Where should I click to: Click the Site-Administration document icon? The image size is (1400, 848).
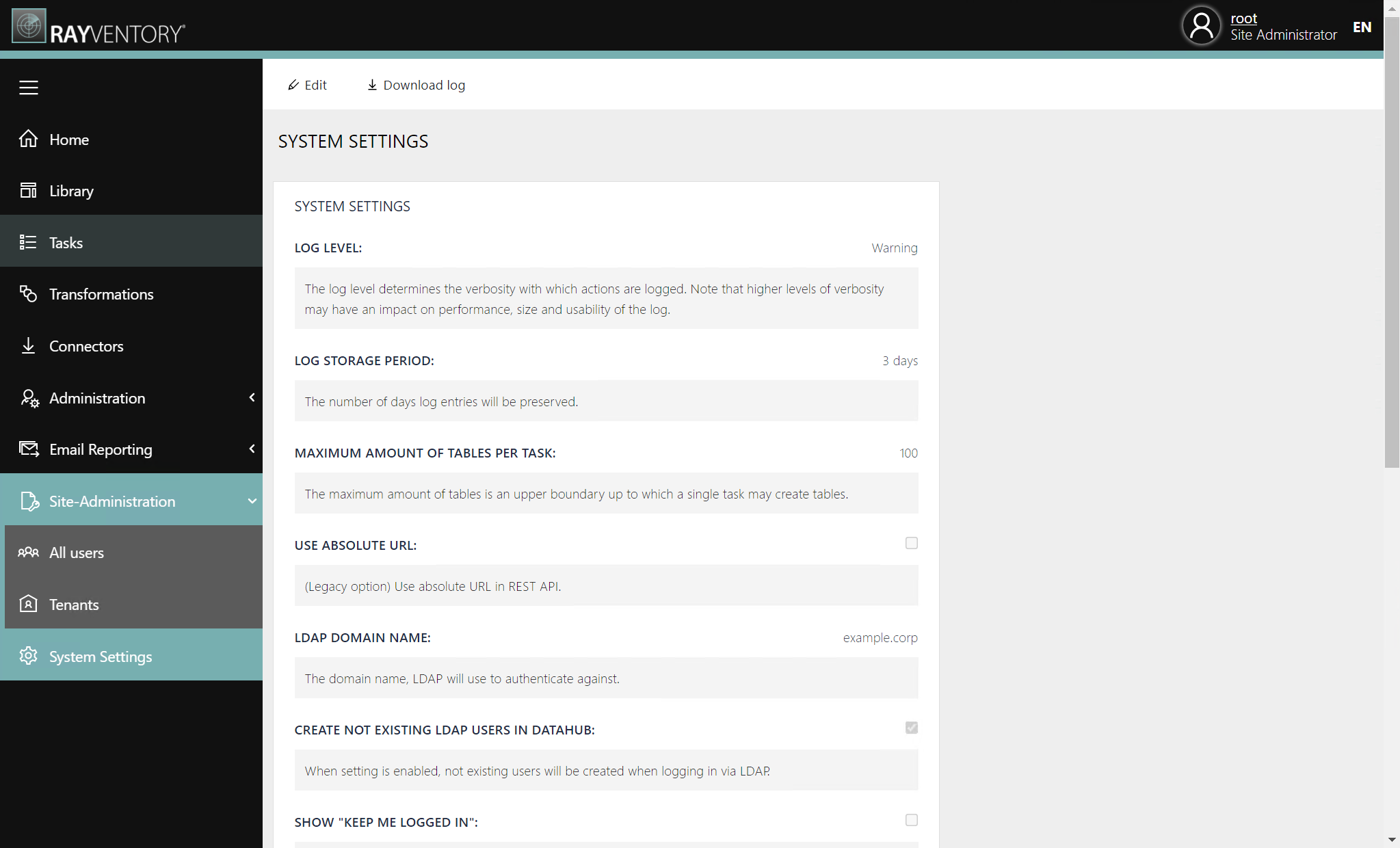click(29, 501)
